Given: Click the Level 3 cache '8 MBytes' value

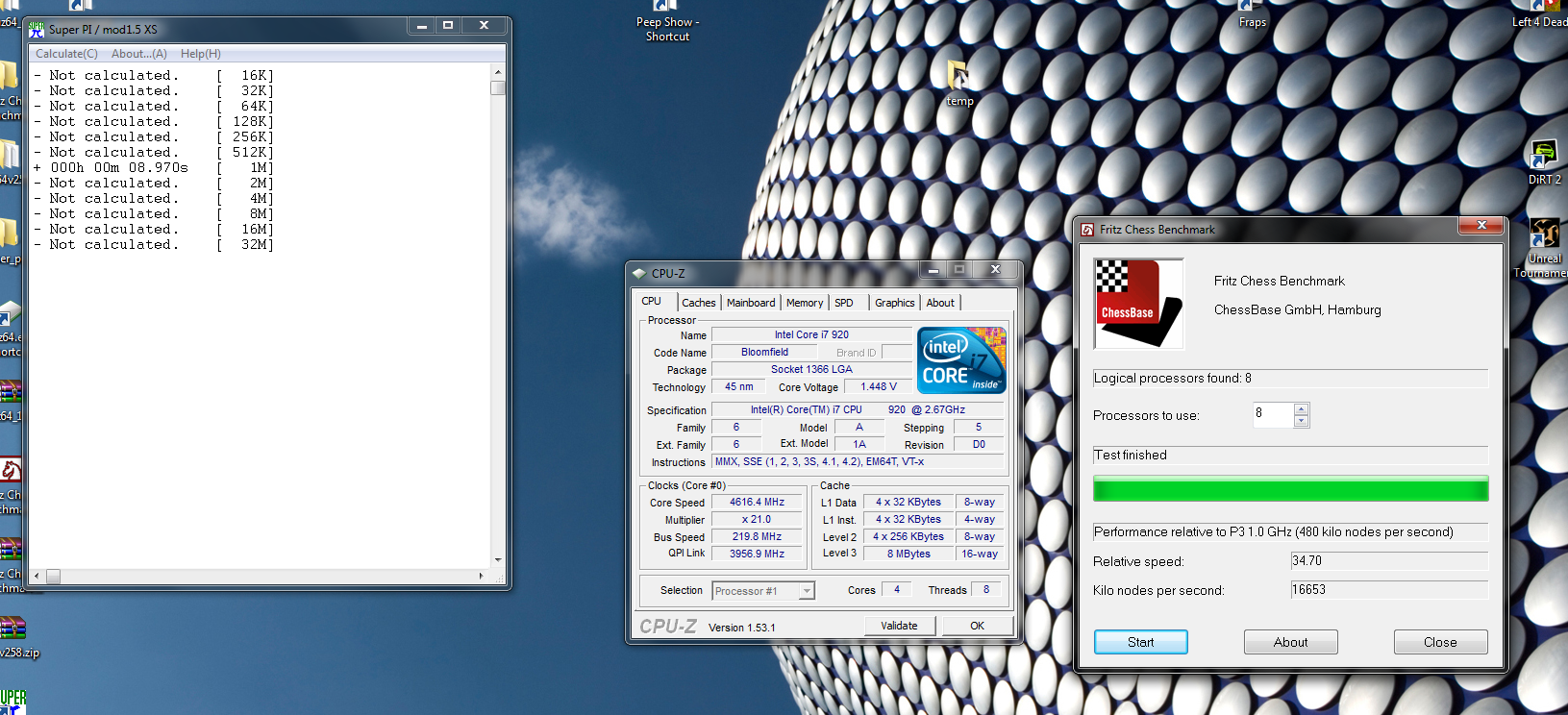Looking at the screenshot, I should pyautogui.click(x=908, y=555).
